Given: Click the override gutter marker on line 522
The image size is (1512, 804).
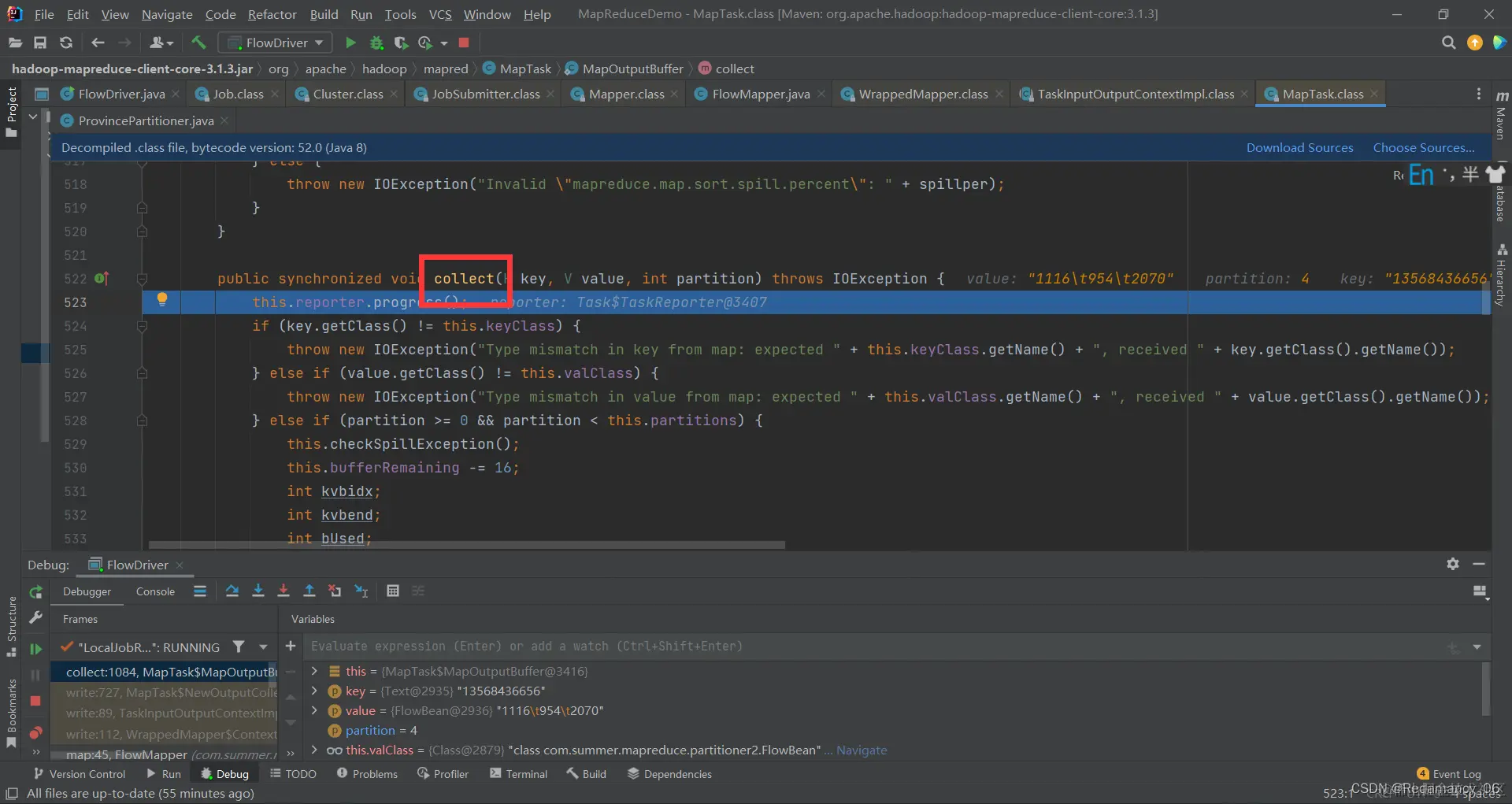Looking at the screenshot, I should (x=102, y=278).
